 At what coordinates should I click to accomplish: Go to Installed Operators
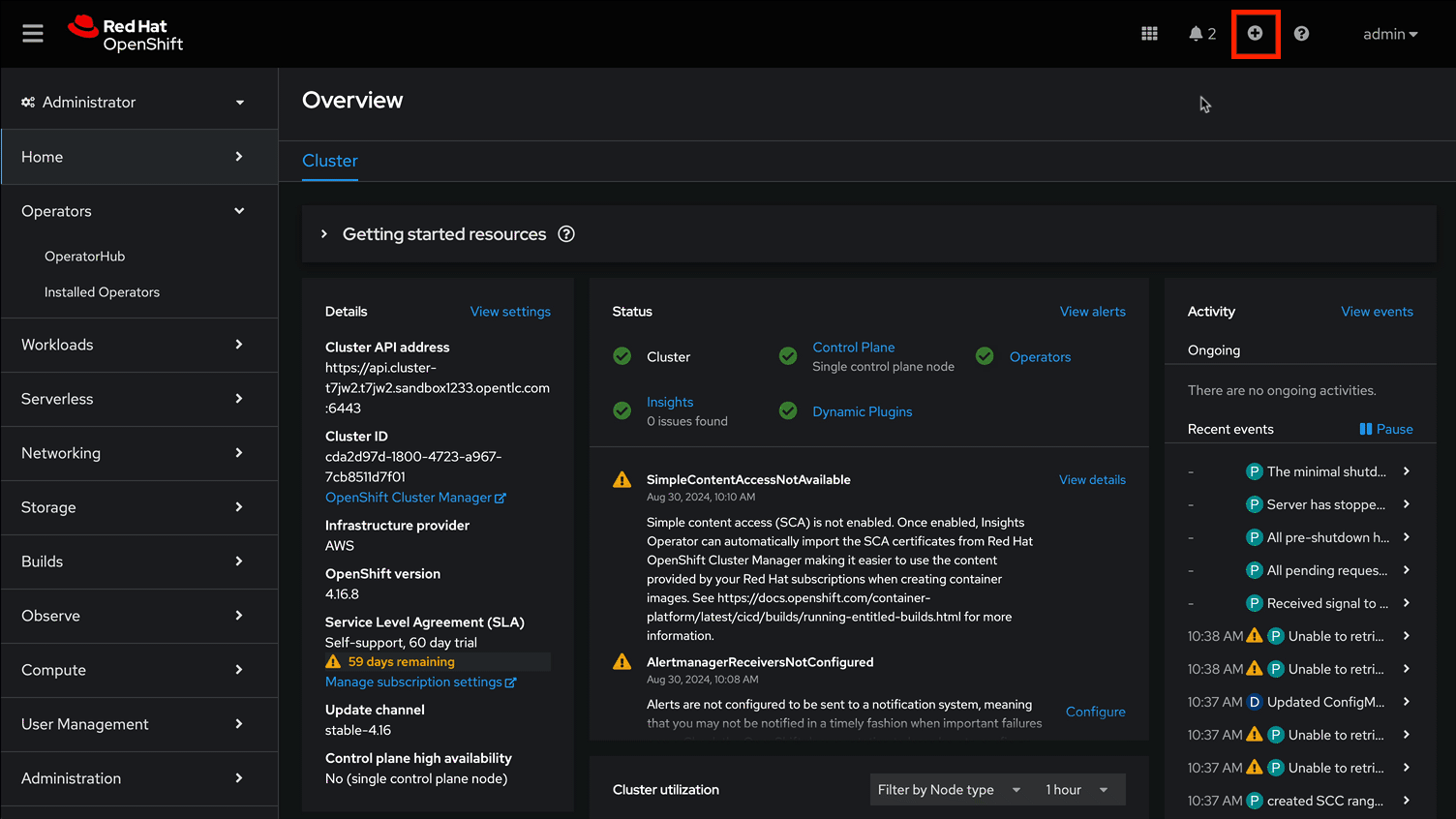click(x=102, y=292)
